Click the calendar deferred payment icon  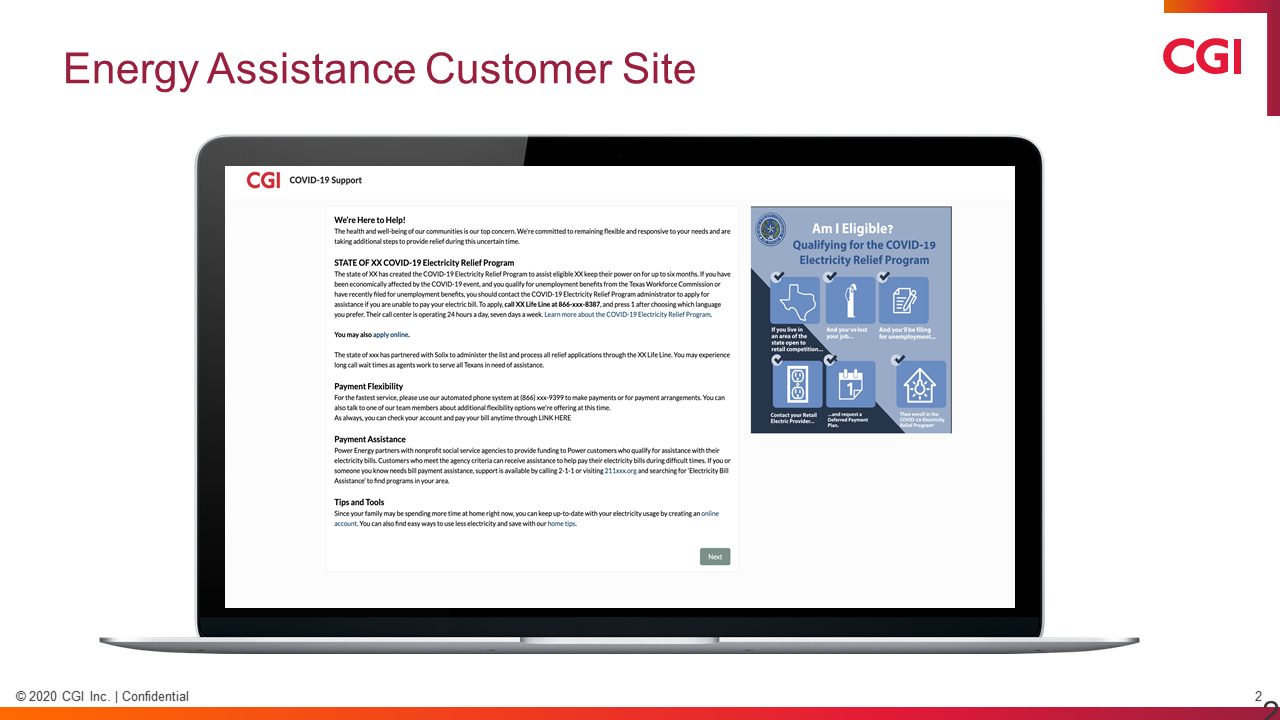coord(850,384)
